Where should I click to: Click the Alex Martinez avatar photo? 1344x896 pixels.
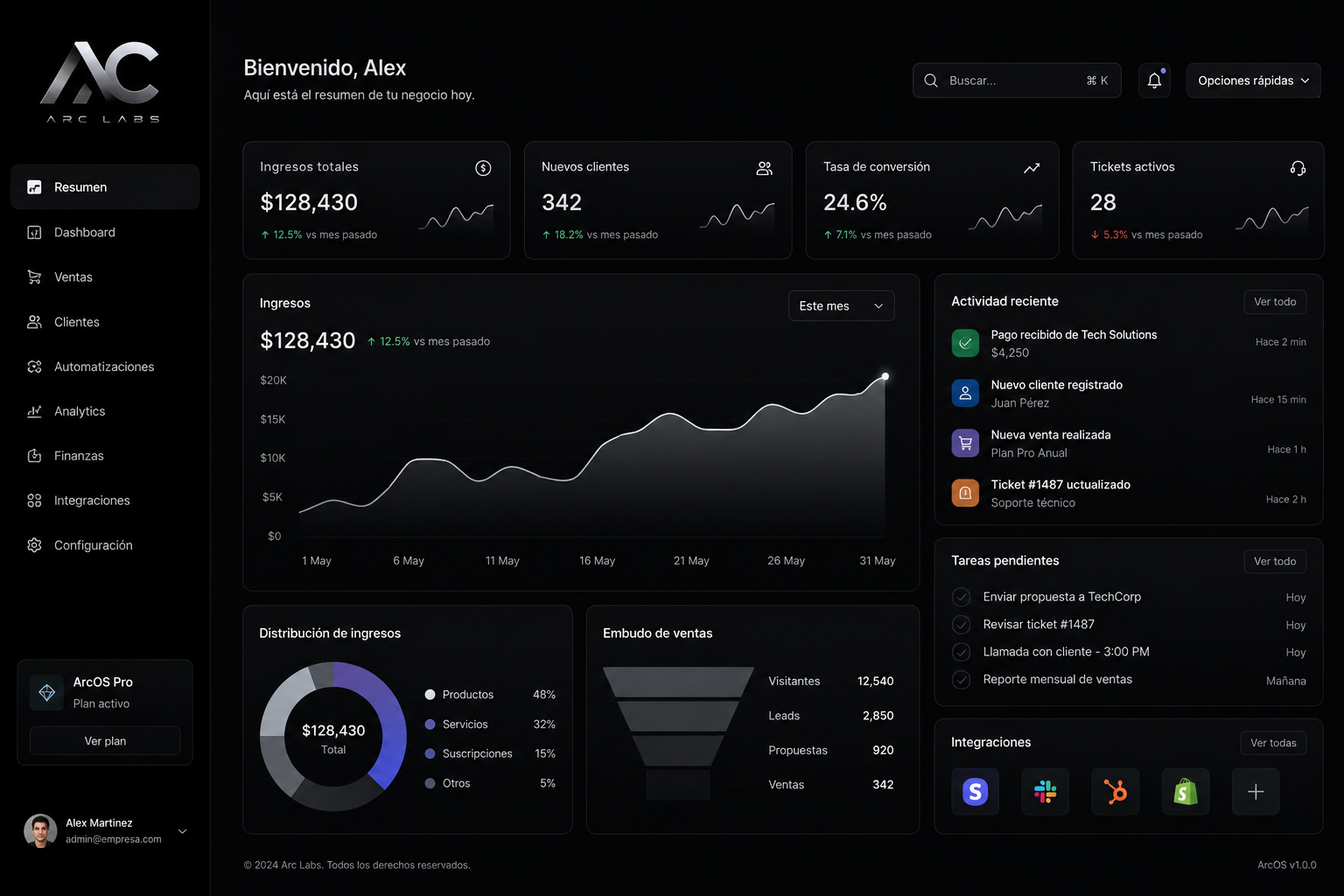40,831
